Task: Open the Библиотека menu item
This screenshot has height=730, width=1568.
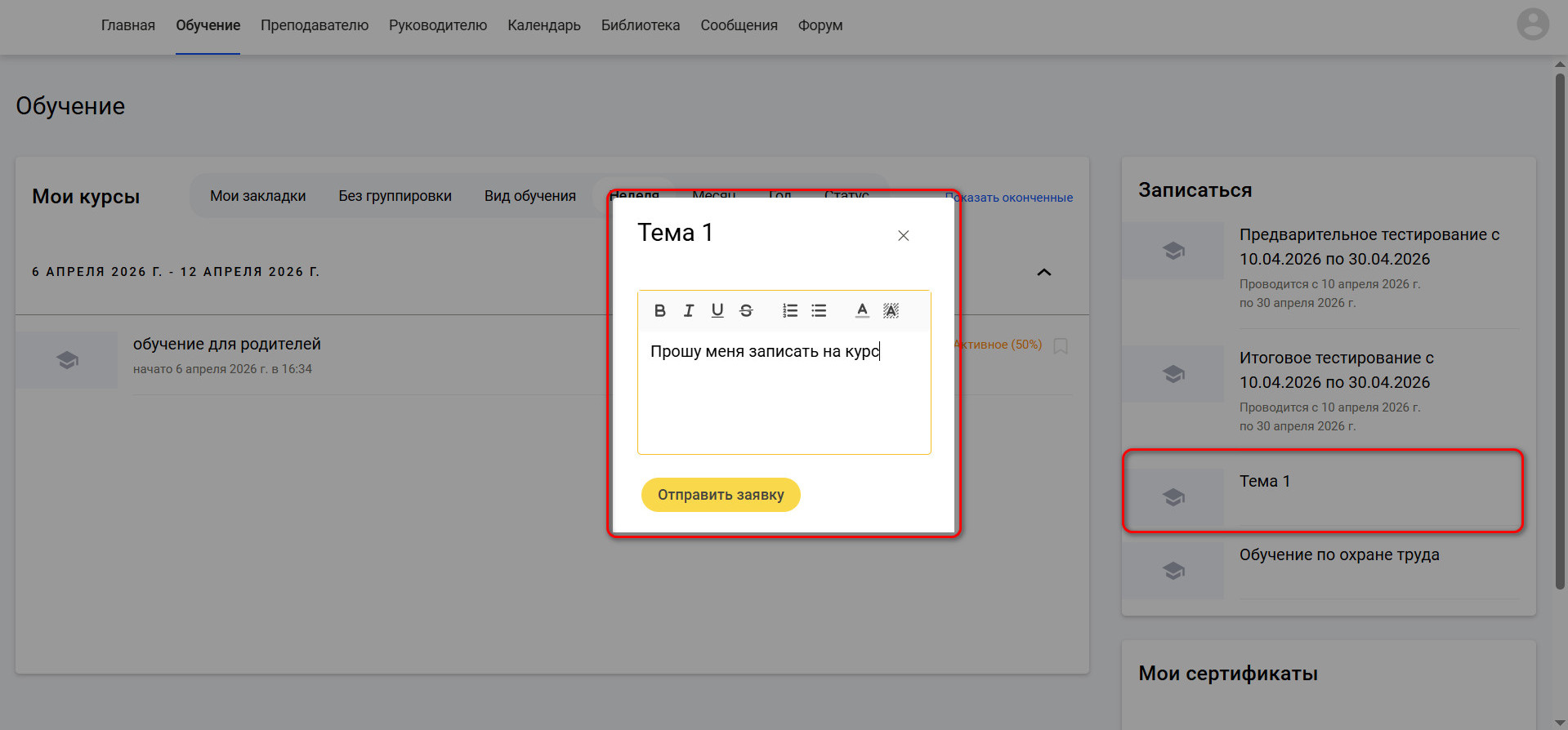Action: pos(641,25)
